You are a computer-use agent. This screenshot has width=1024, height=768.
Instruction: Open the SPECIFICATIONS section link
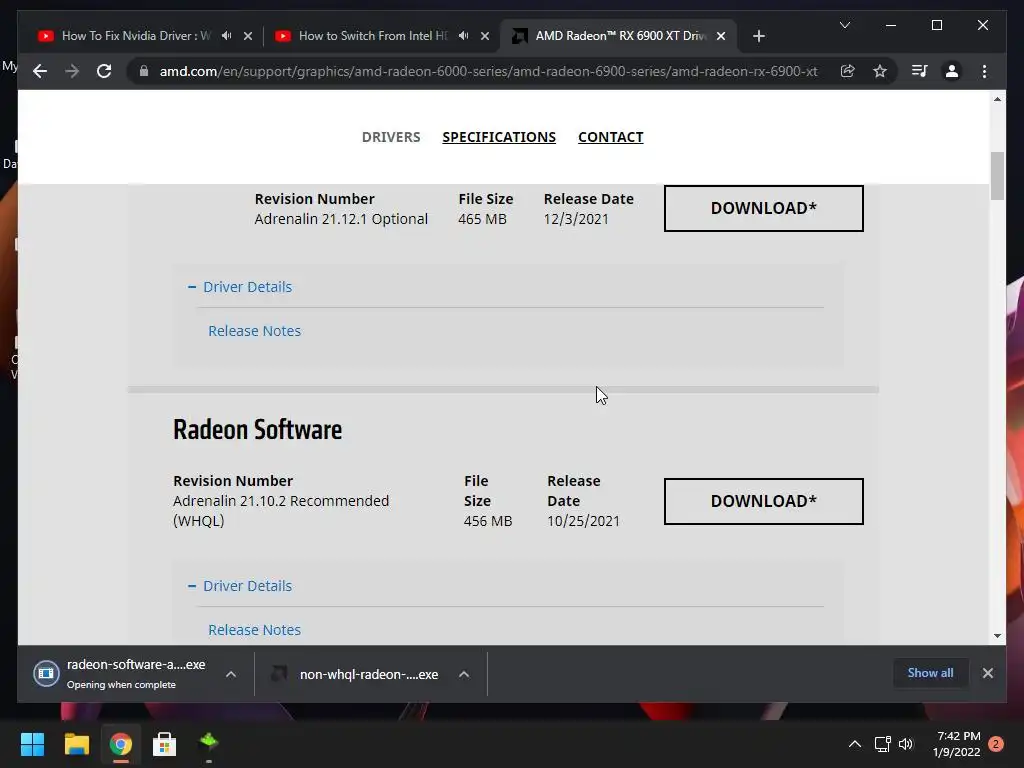click(x=499, y=137)
